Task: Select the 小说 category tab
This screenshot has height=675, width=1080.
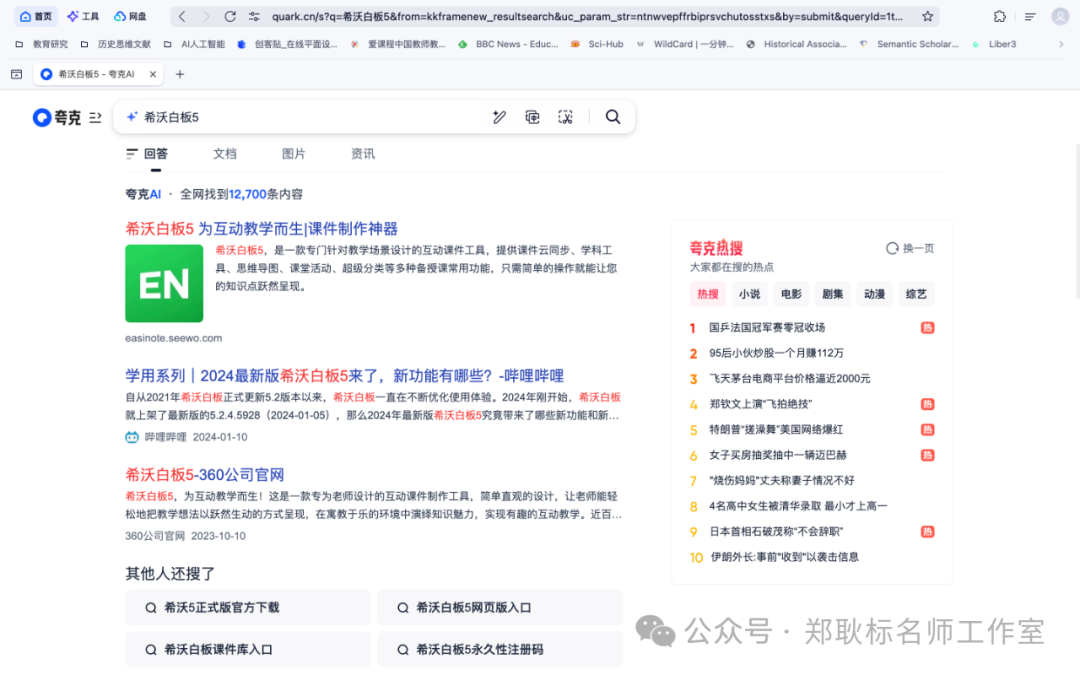Action: pos(749,294)
